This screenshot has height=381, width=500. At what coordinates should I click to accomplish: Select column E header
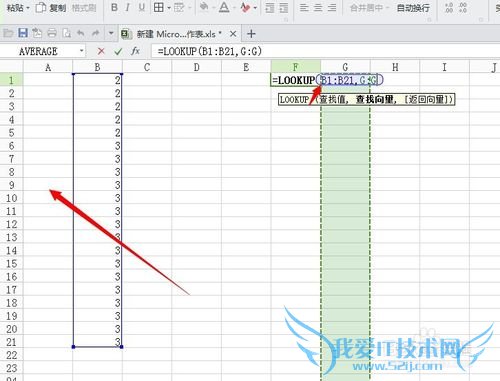pos(246,67)
